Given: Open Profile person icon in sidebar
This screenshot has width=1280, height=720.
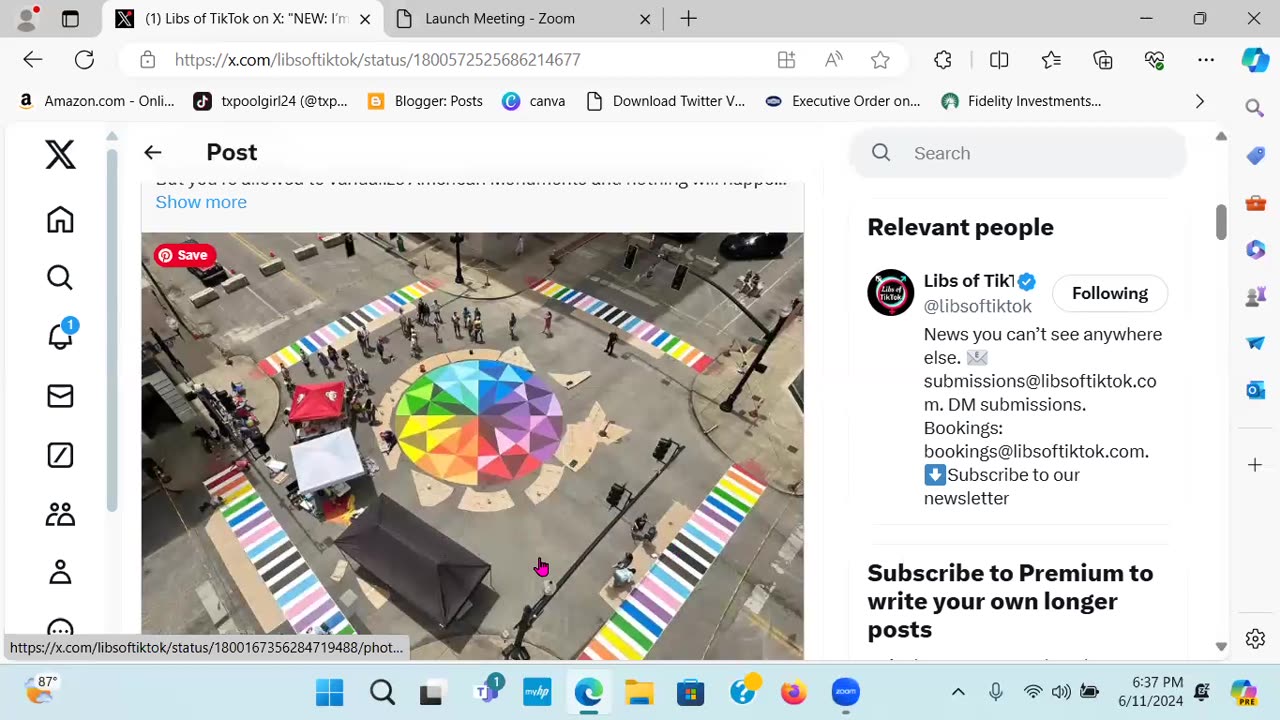Looking at the screenshot, I should (60, 573).
